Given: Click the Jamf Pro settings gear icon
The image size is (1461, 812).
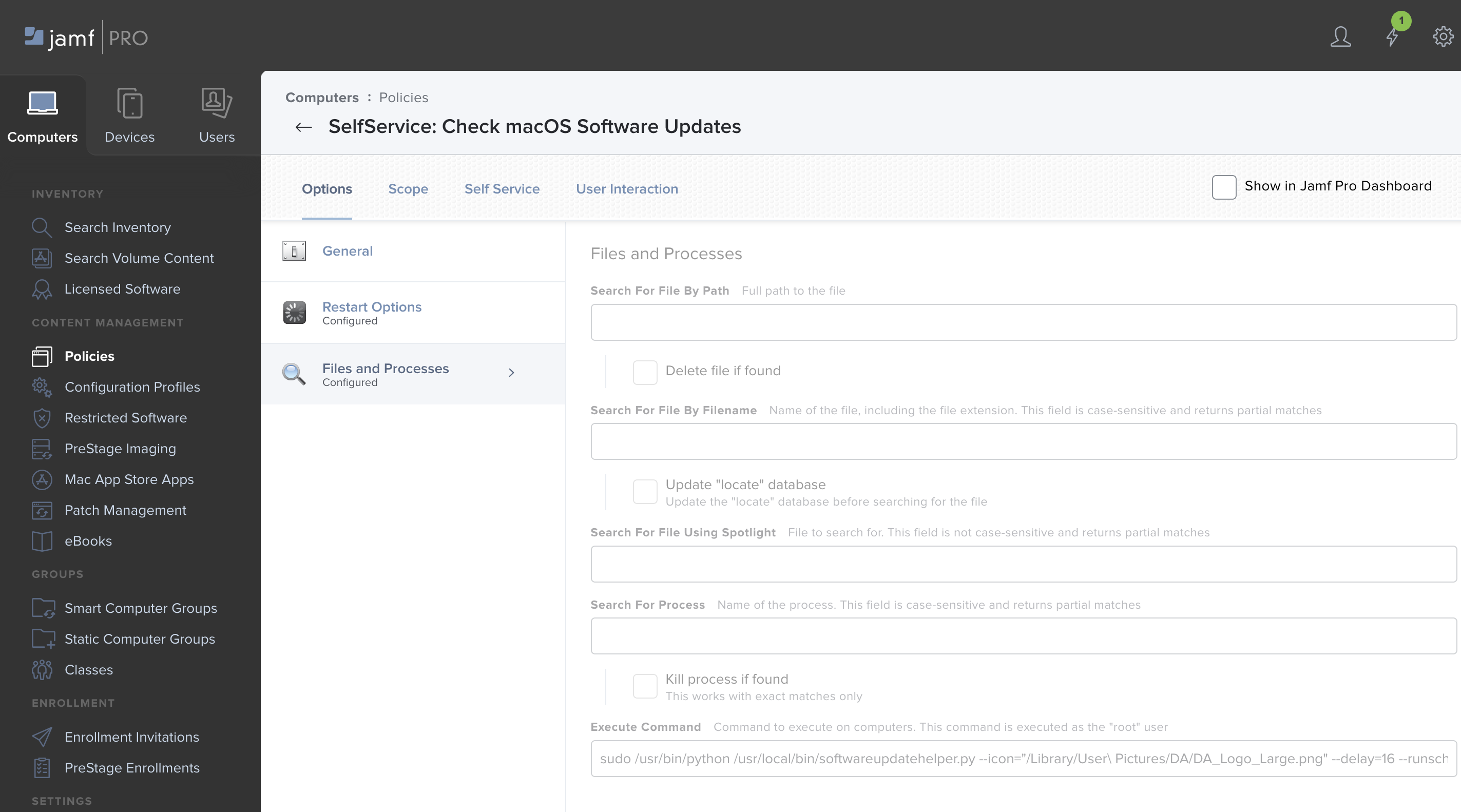Looking at the screenshot, I should (1442, 35).
